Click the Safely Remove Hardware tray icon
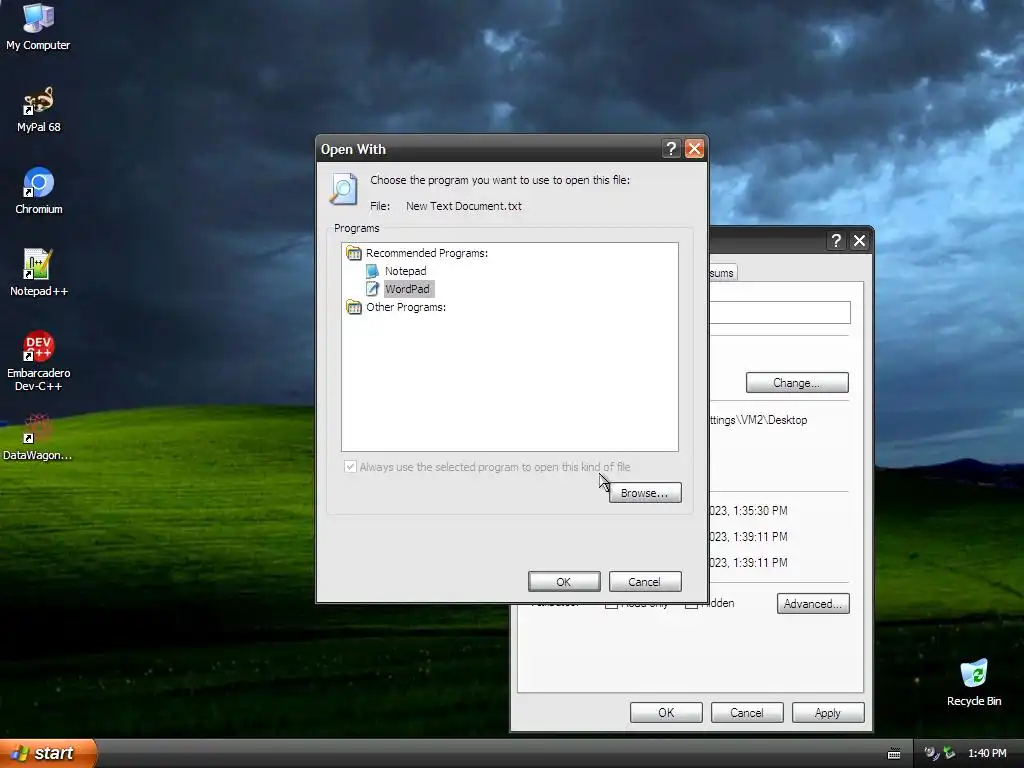Viewport: 1024px width, 768px height. pos(949,754)
